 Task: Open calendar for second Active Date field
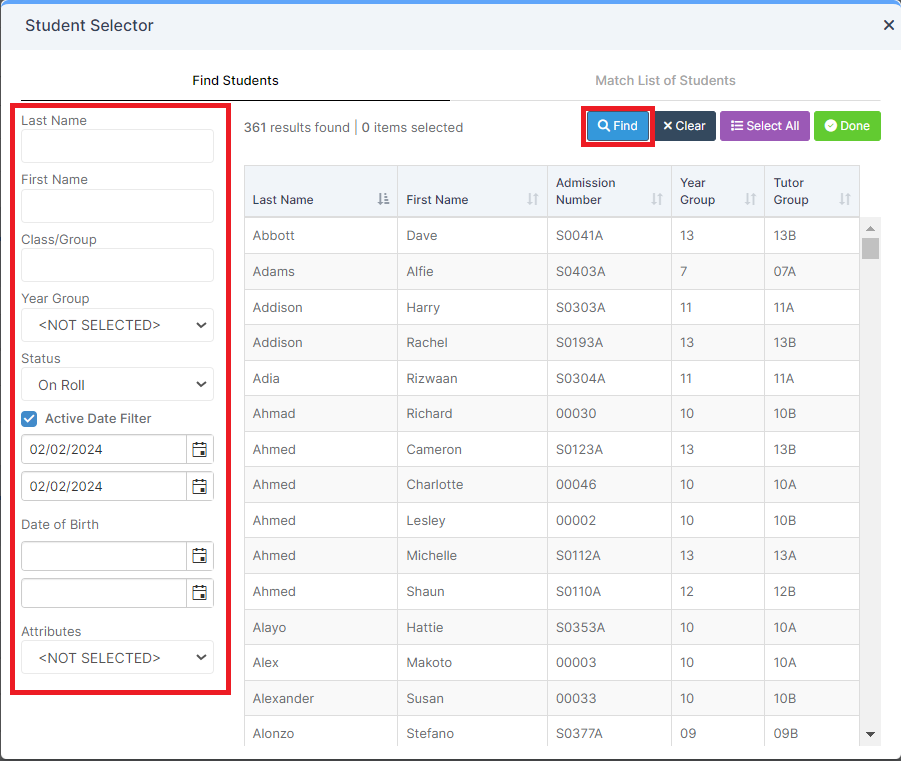(x=199, y=486)
